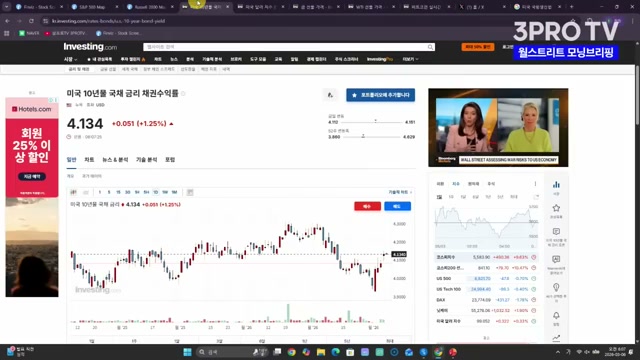Viewport: 640px width, 360px height.
Task: Open three-dot menu in indices widget
Action: coord(535,184)
